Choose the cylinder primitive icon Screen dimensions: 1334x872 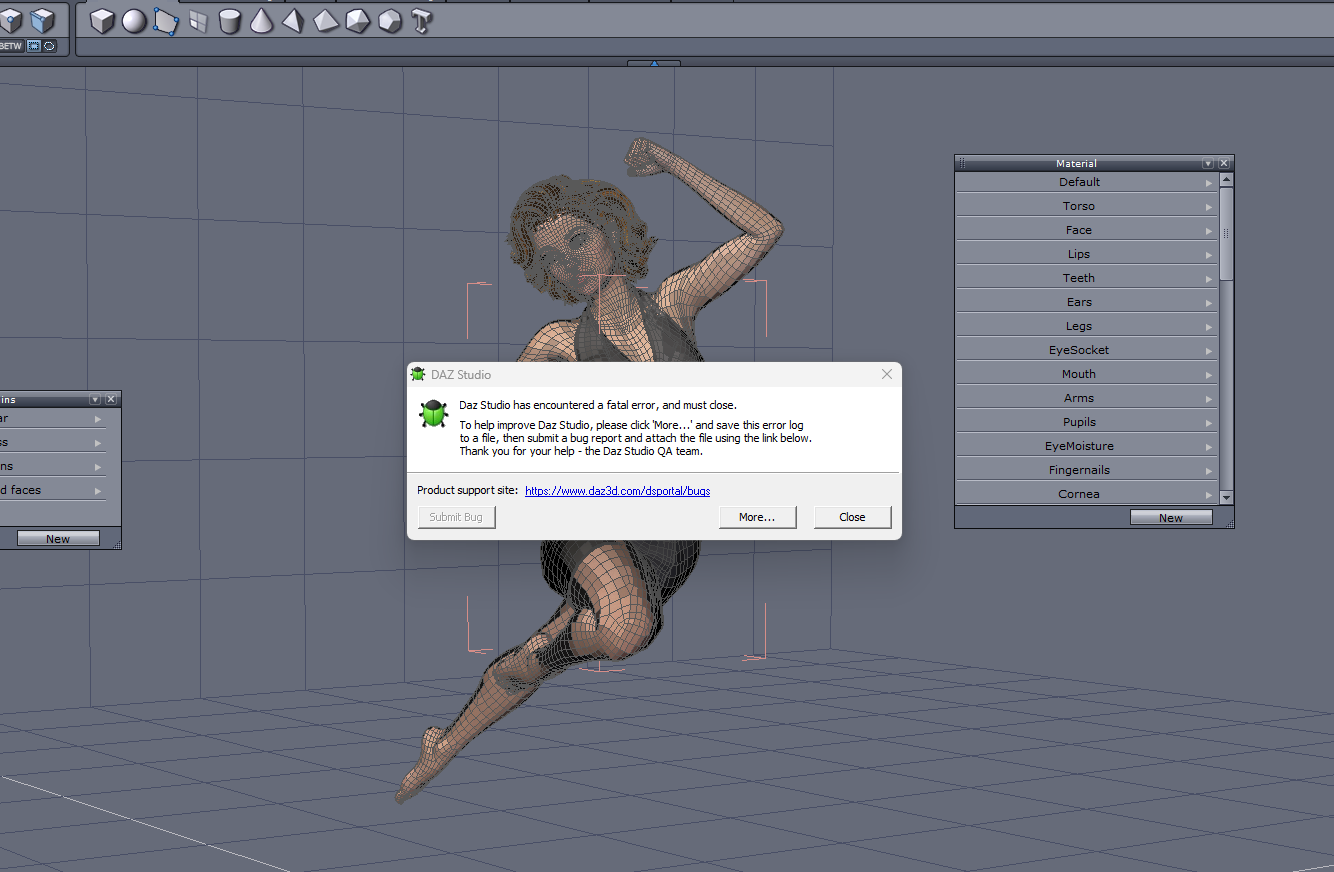[x=230, y=21]
